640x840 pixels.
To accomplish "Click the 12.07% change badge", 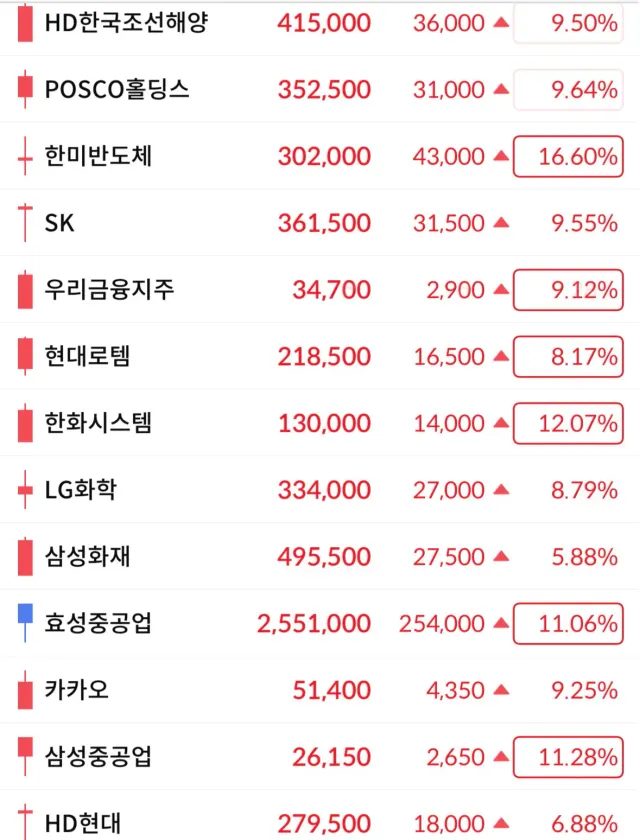I will pos(567,424).
